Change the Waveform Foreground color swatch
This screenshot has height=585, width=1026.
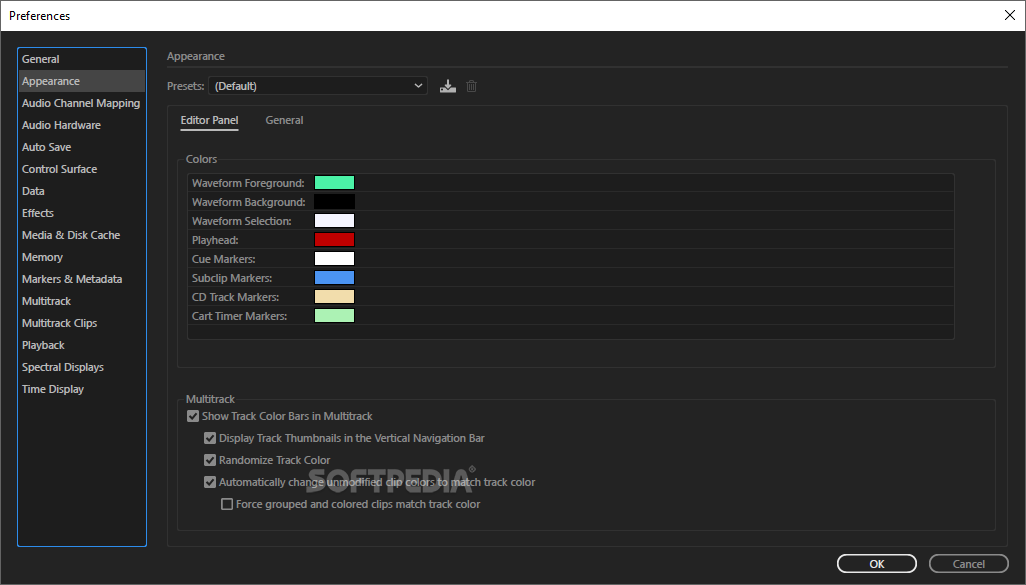334,183
